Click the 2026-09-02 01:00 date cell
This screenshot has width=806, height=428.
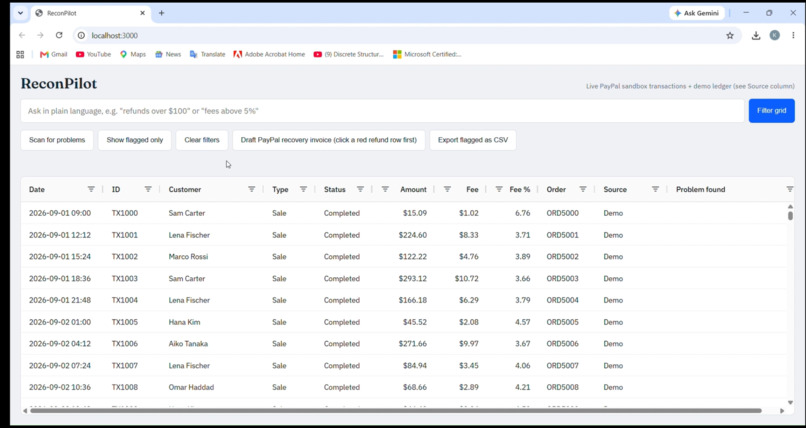coord(60,322)
